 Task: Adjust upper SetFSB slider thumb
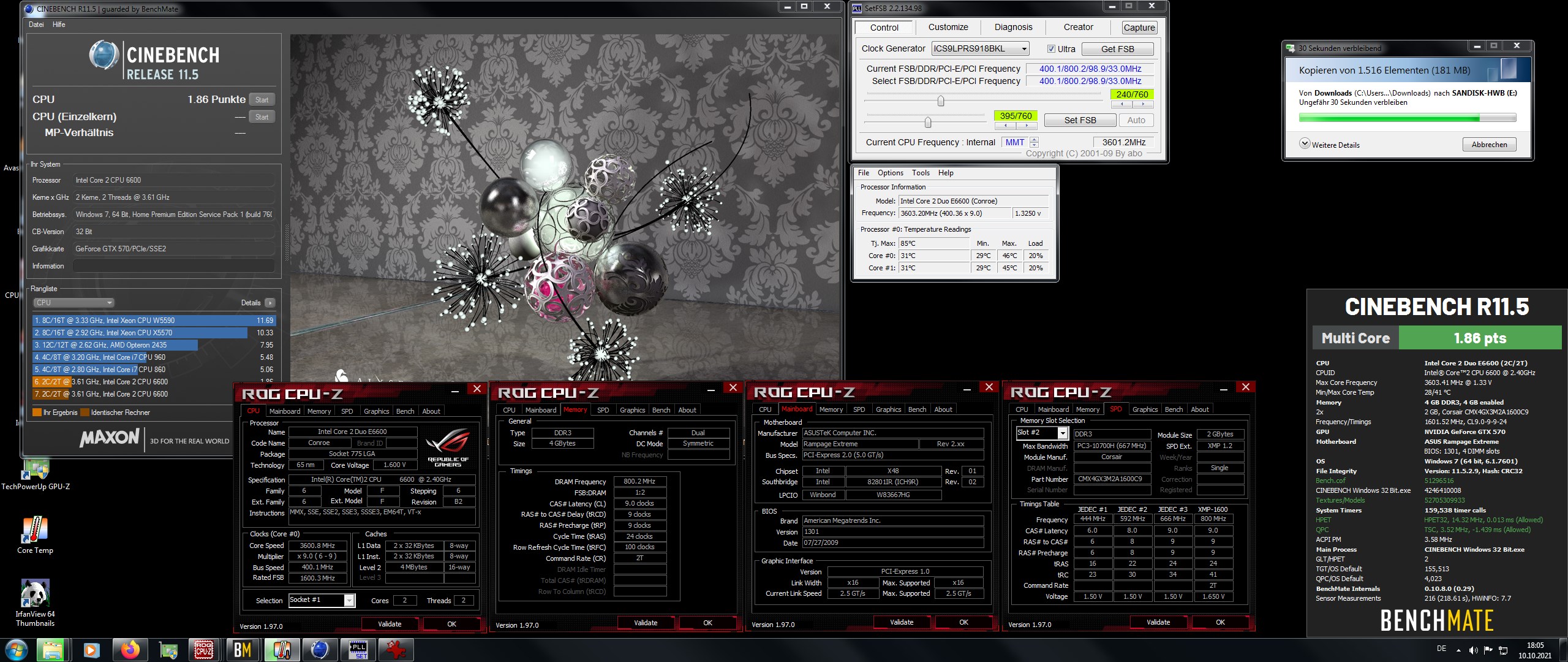(941, 101)
